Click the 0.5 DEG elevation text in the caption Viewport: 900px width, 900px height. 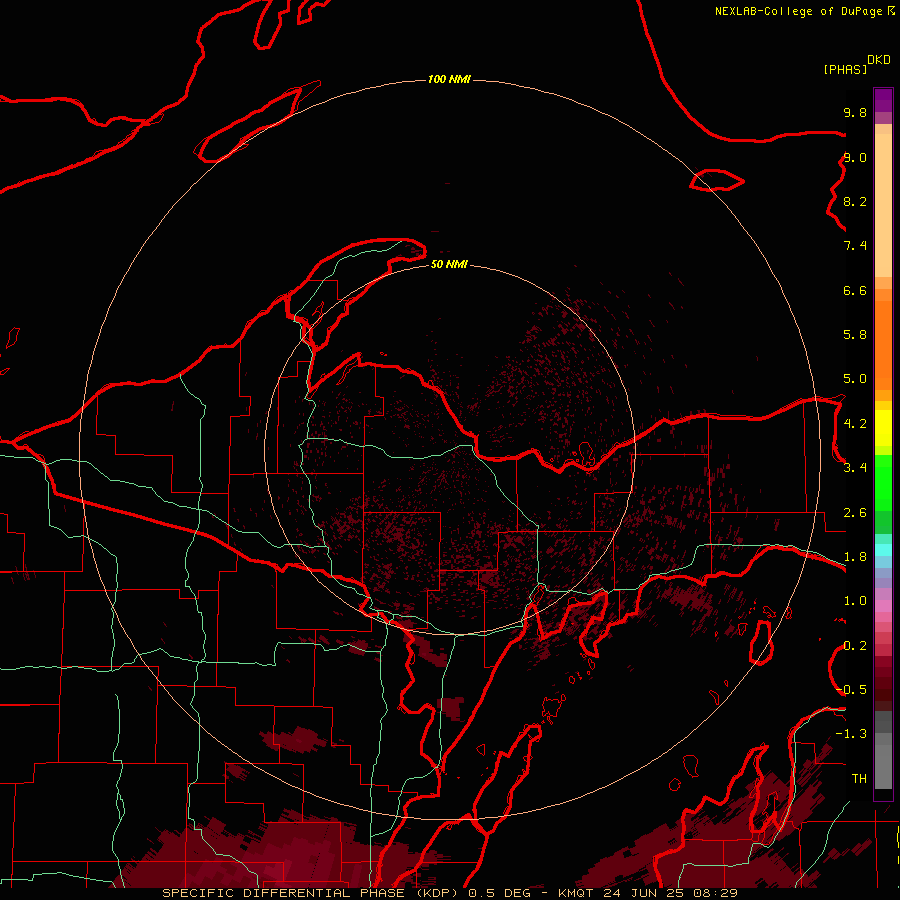point(502,893)
